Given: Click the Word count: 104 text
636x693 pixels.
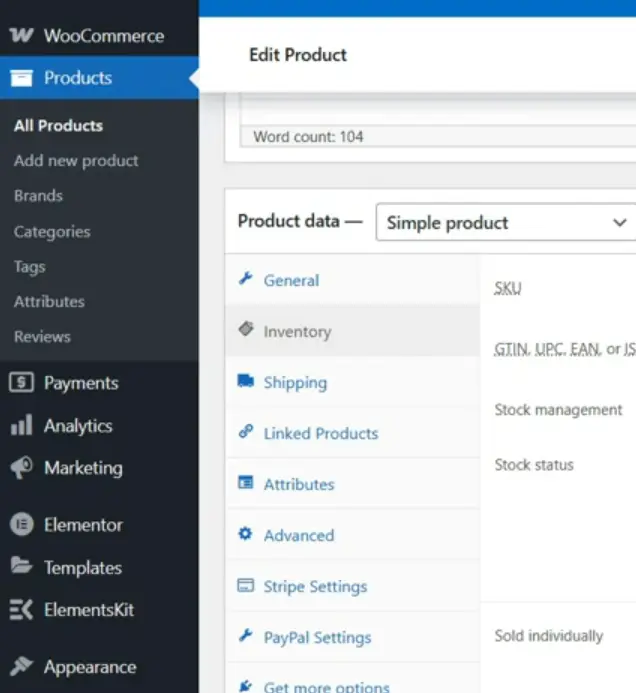Looking at the screenshot, I should [x=308, y=137].
